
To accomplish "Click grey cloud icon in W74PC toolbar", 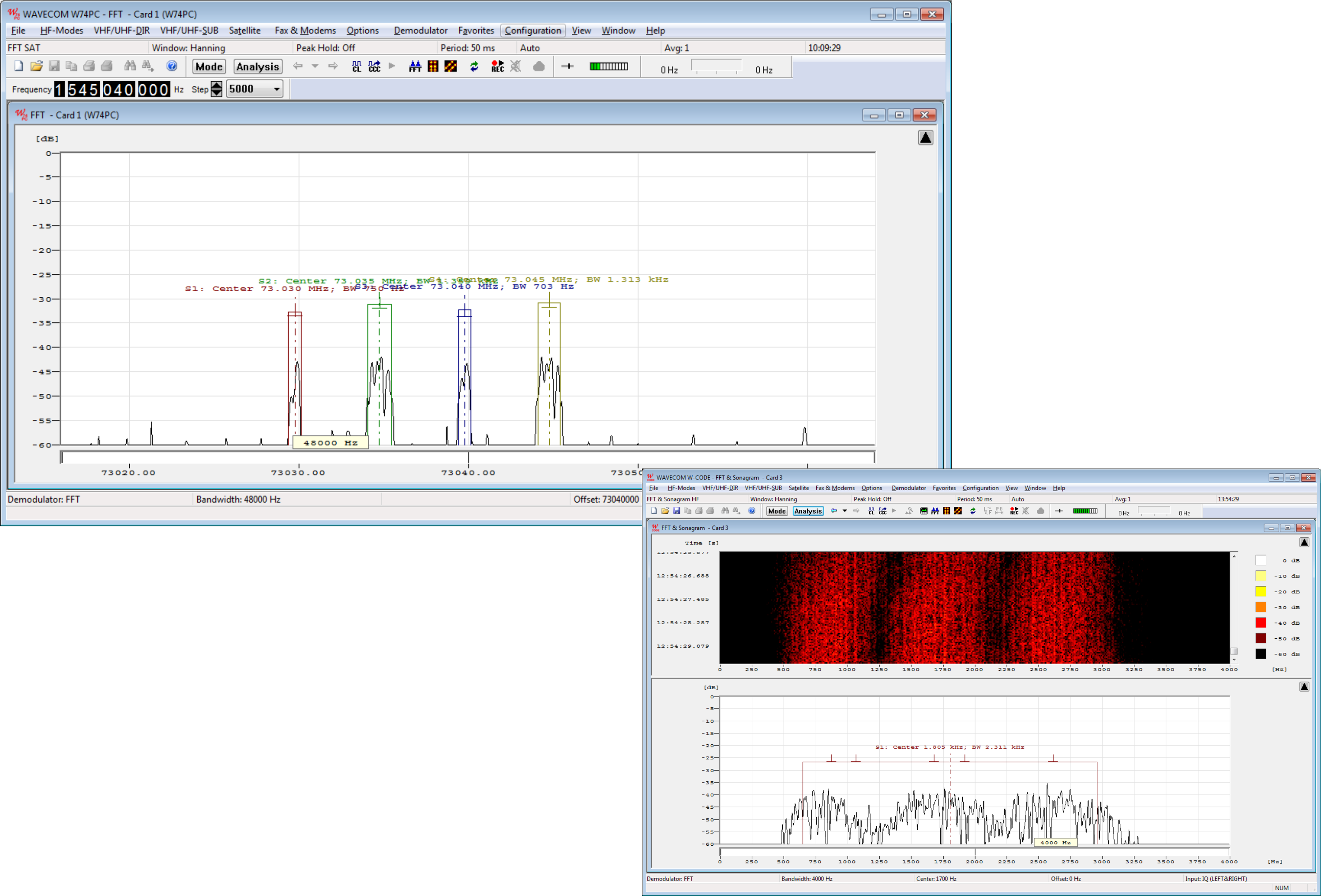I will [x=539, y=67].
